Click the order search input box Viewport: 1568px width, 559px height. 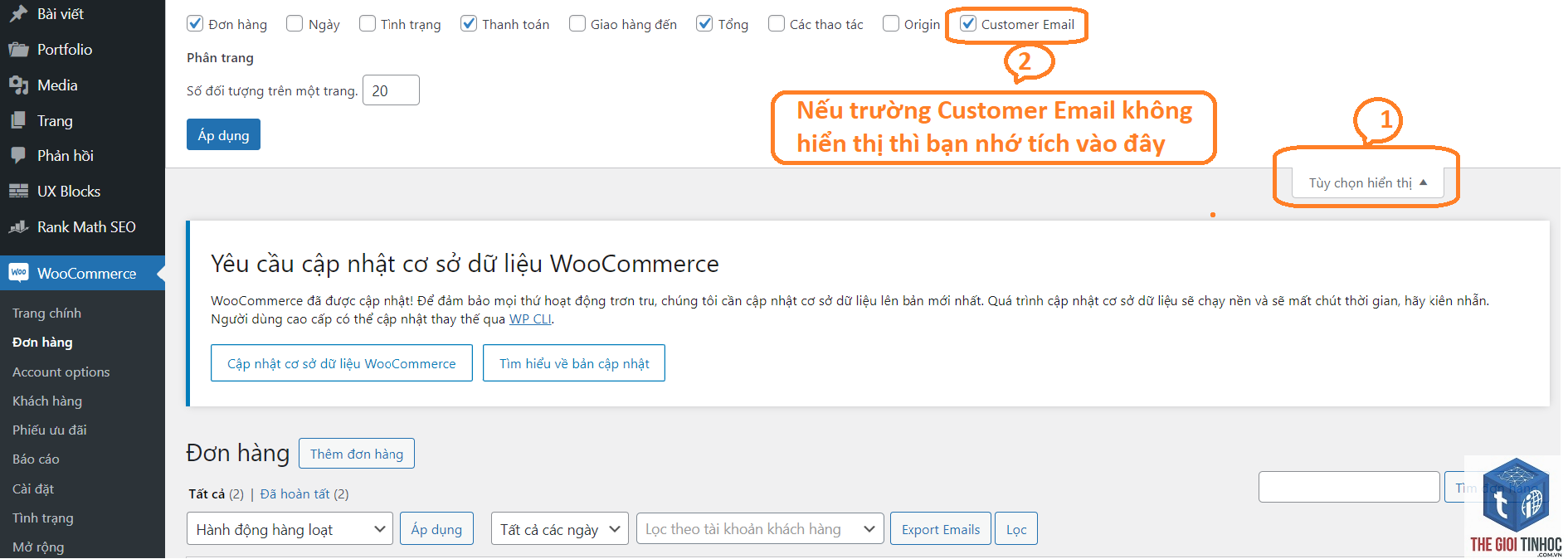point(1349,487)
